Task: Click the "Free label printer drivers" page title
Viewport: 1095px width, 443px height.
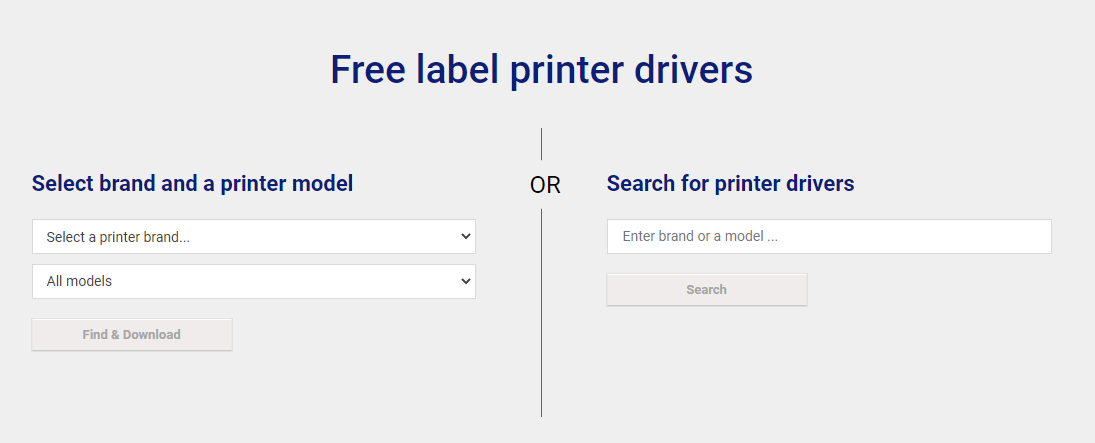Action: point(541,69)
